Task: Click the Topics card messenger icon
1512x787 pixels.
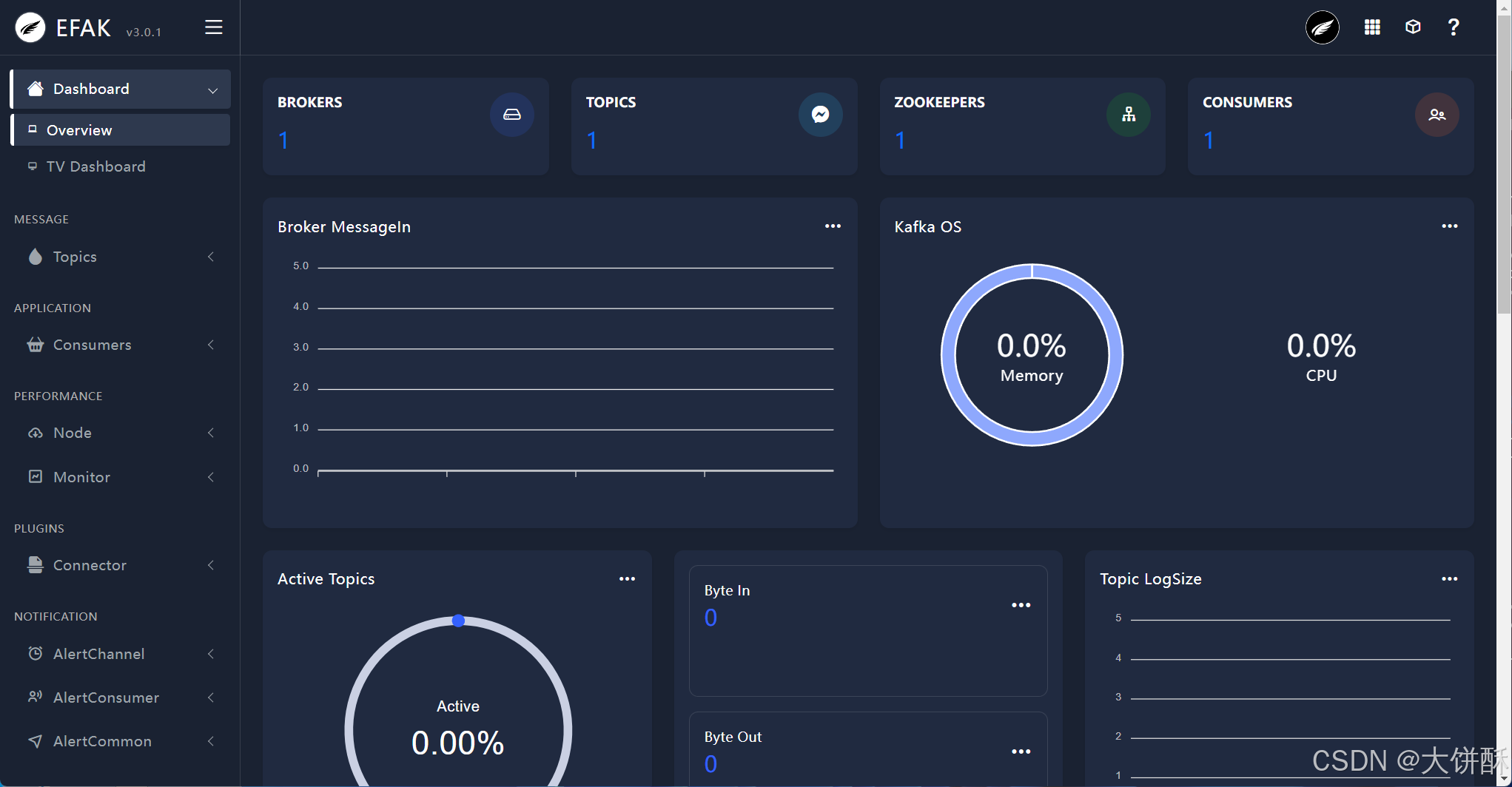Action: [821, 115]
